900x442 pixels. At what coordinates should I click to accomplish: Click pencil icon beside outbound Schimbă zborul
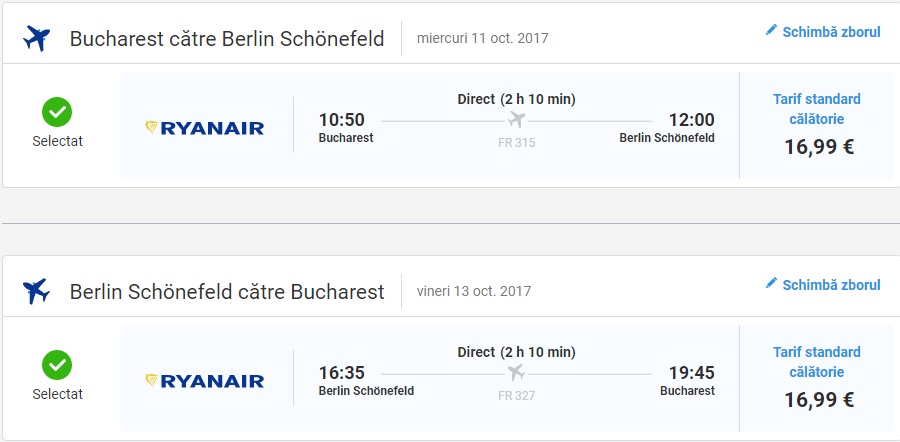[771, 31]
